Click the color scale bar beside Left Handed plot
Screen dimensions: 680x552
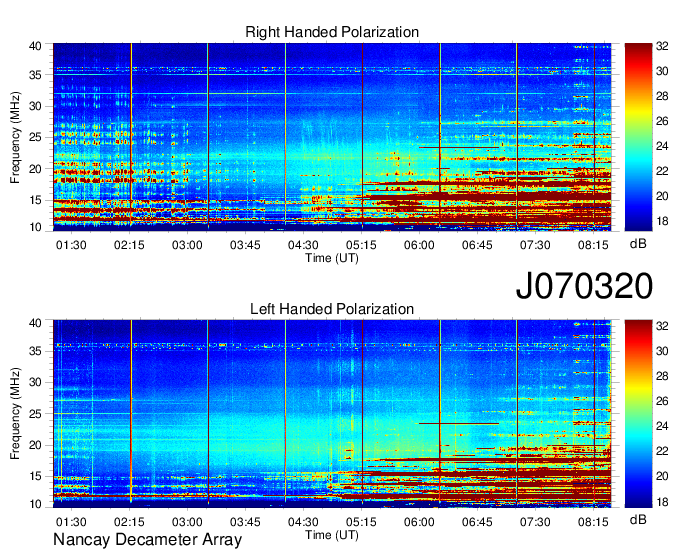click(638, 414)
